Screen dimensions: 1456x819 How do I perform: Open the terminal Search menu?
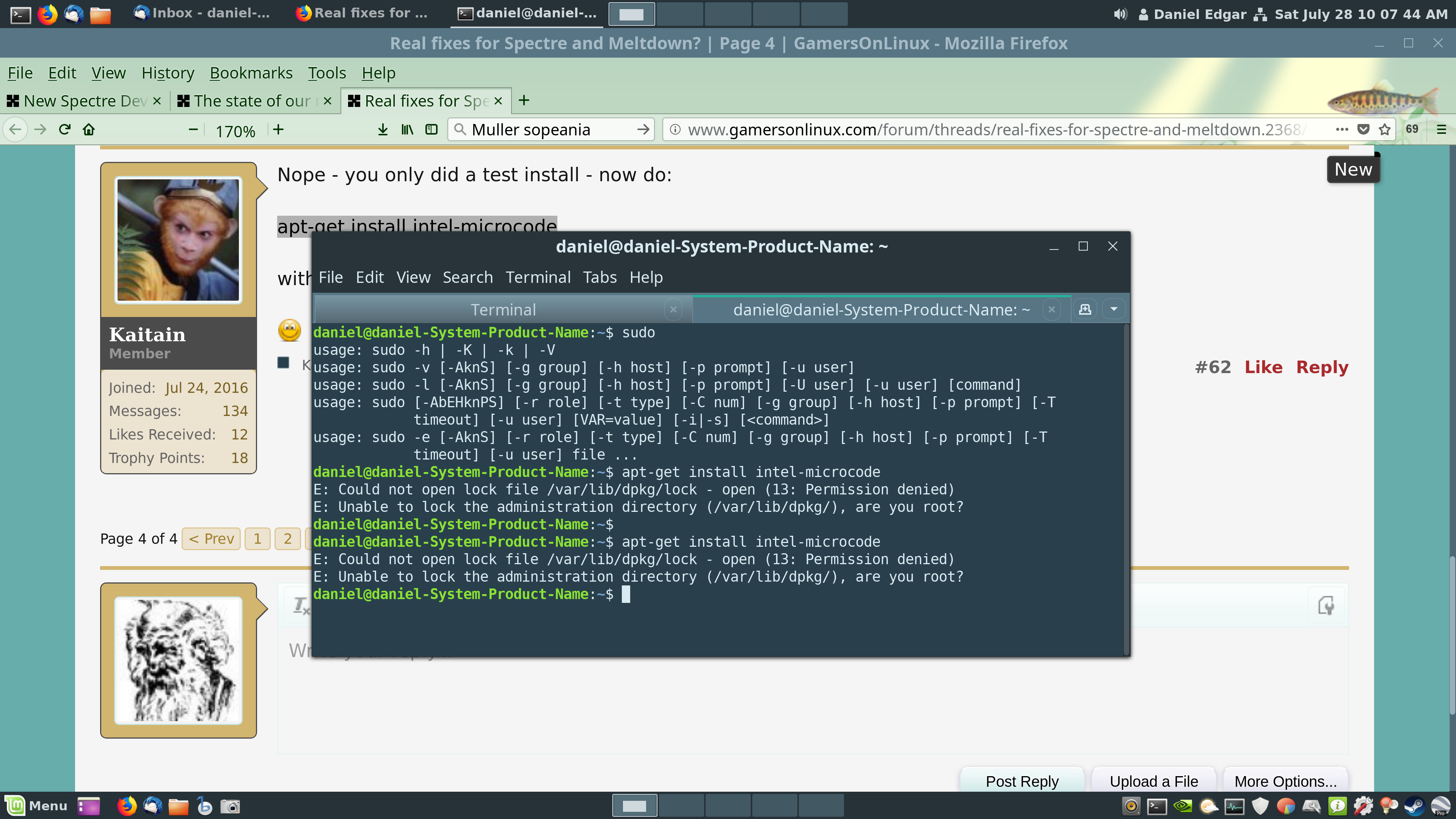tap(468, 278)
